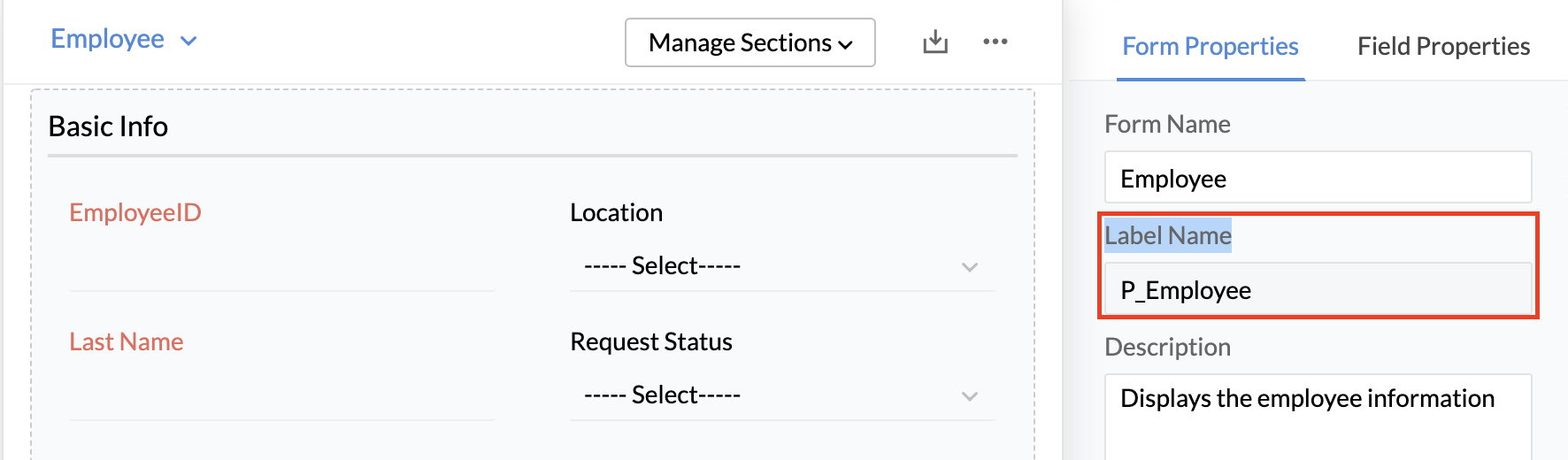Click into the Description text area

click(1317, 416)
